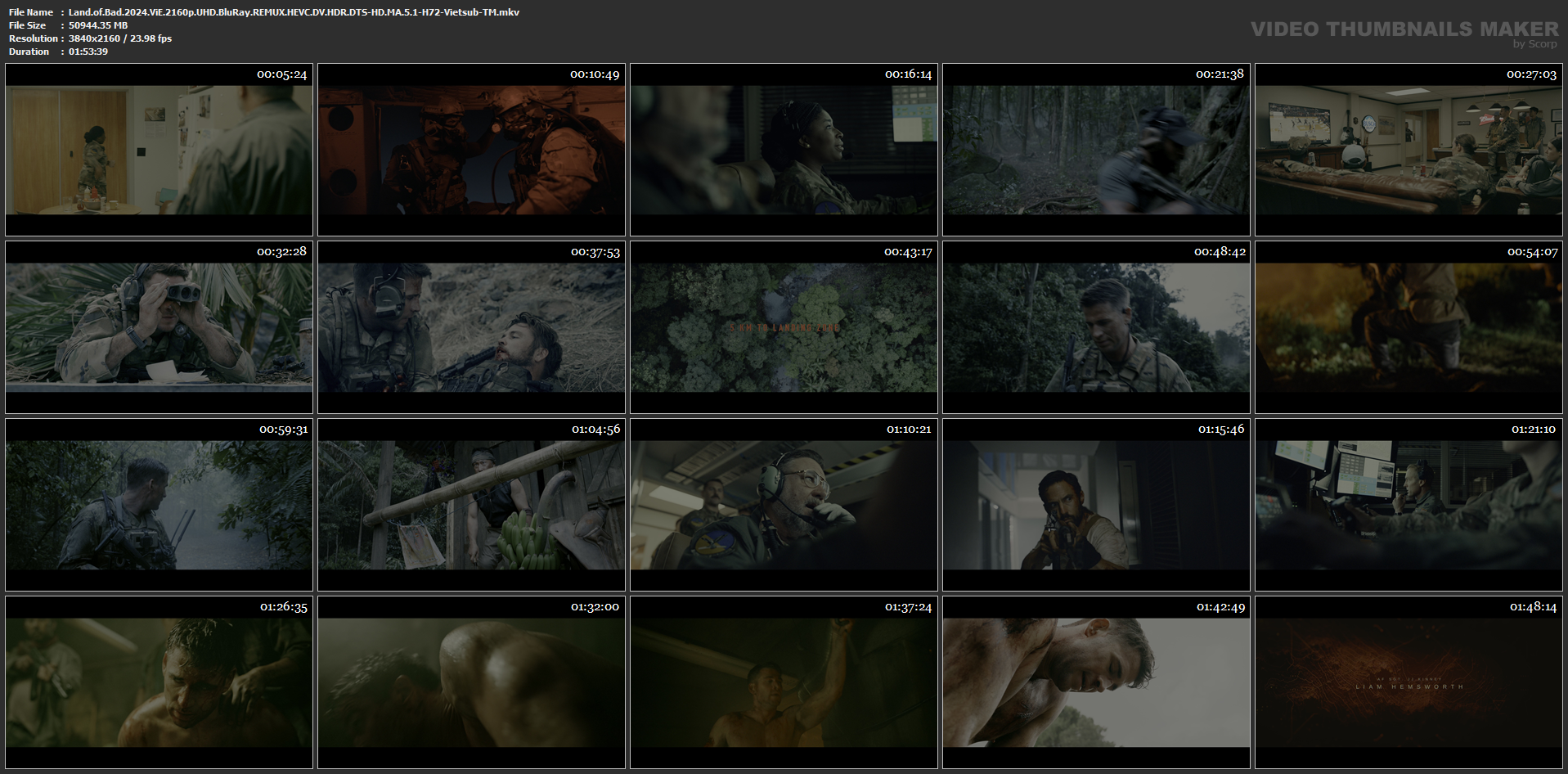Viewport: 1568px width, 774px height.
Task: Select the thumbnail at 00:05:24
Action: click(x=159, y=150)
